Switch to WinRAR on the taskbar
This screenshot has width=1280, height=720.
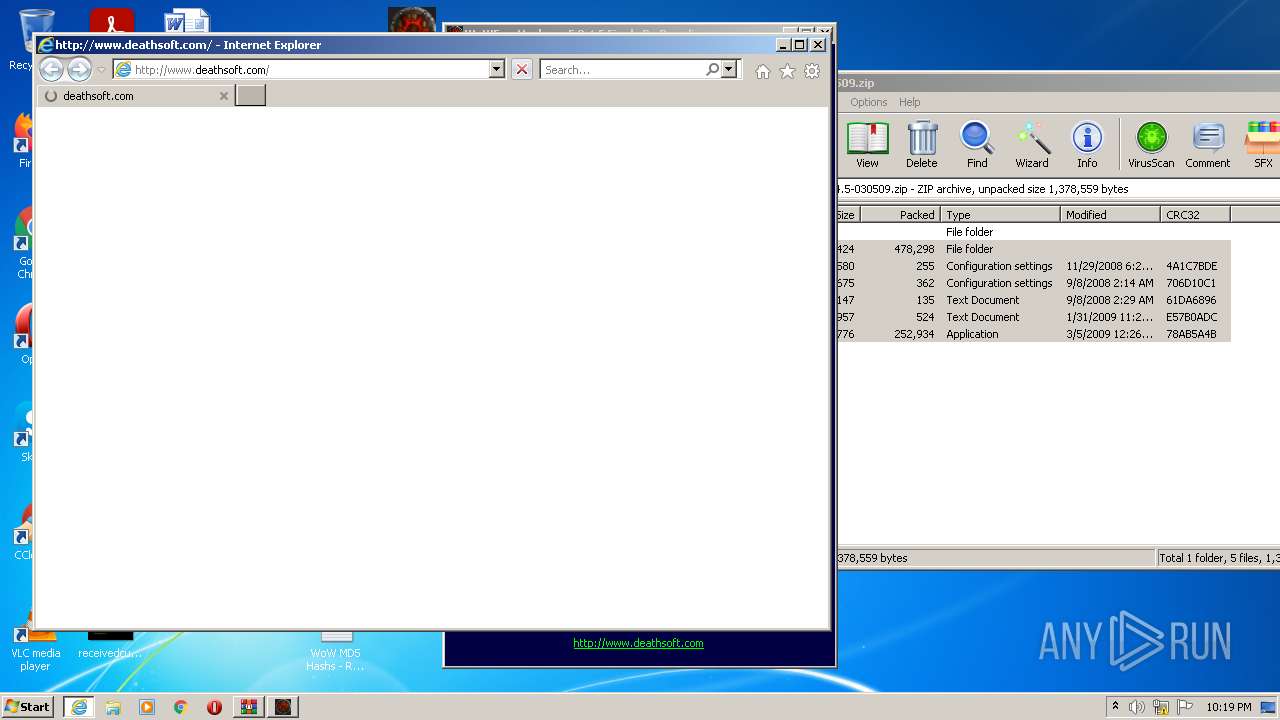248,706
